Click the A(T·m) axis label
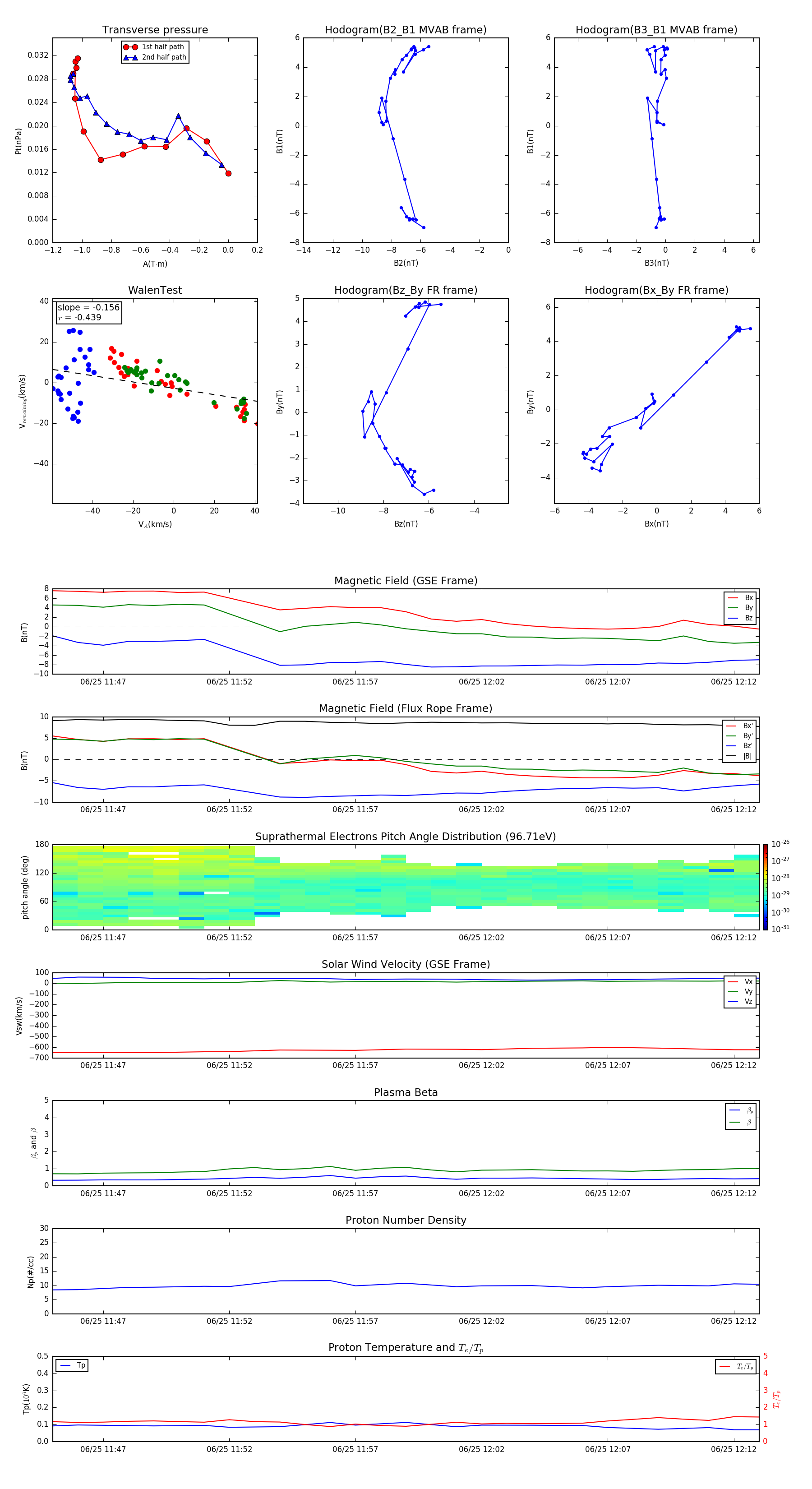 coord(155,264)
